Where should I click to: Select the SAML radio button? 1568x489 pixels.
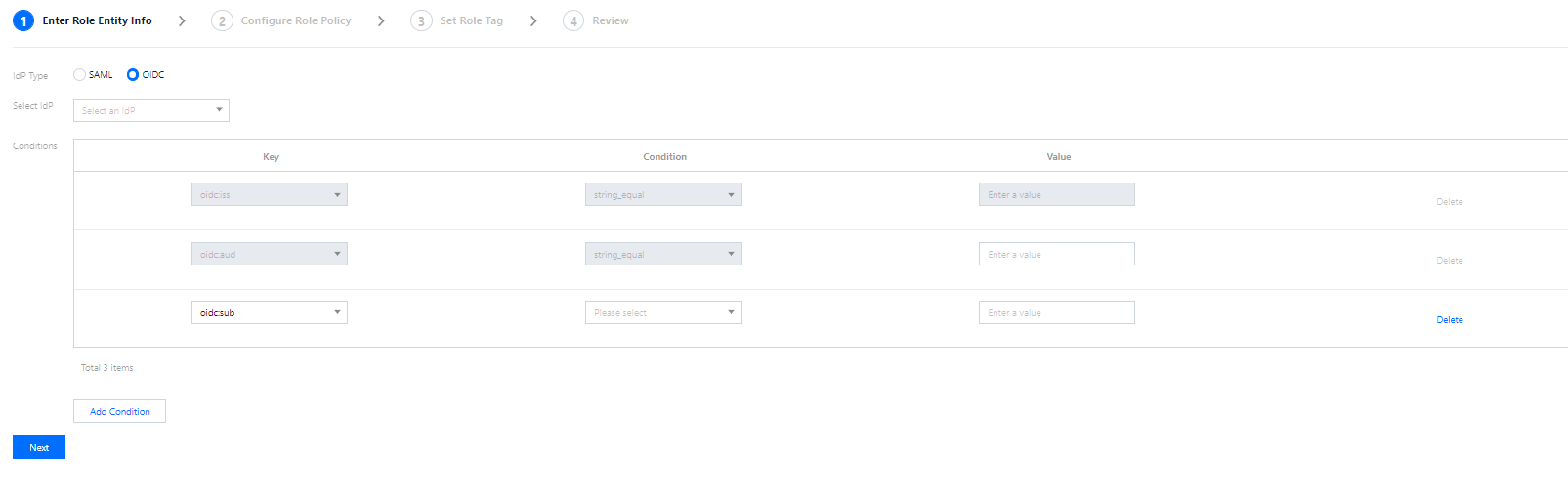79,75
